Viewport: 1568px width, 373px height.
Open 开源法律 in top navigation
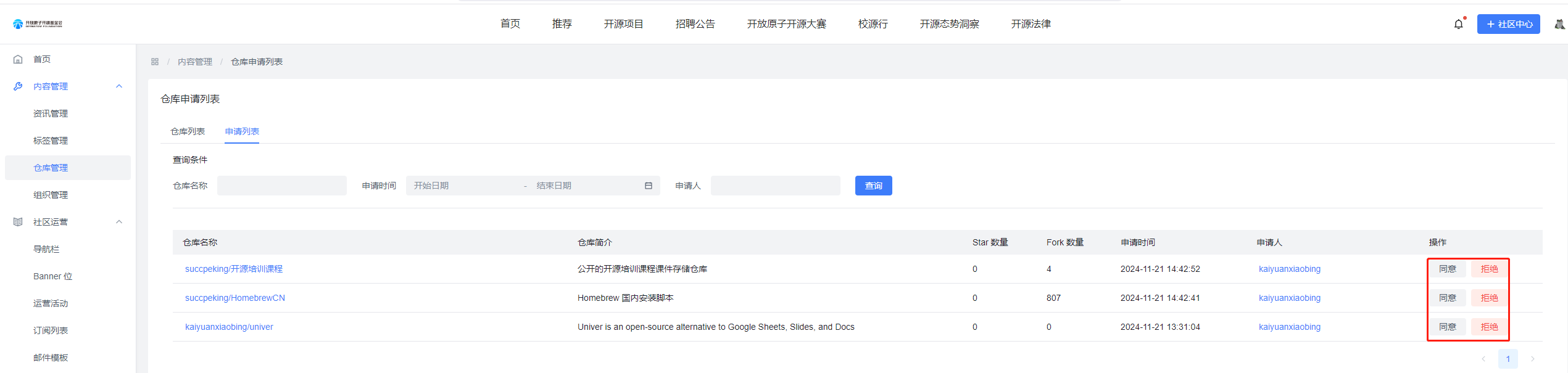coord(1031,24)
